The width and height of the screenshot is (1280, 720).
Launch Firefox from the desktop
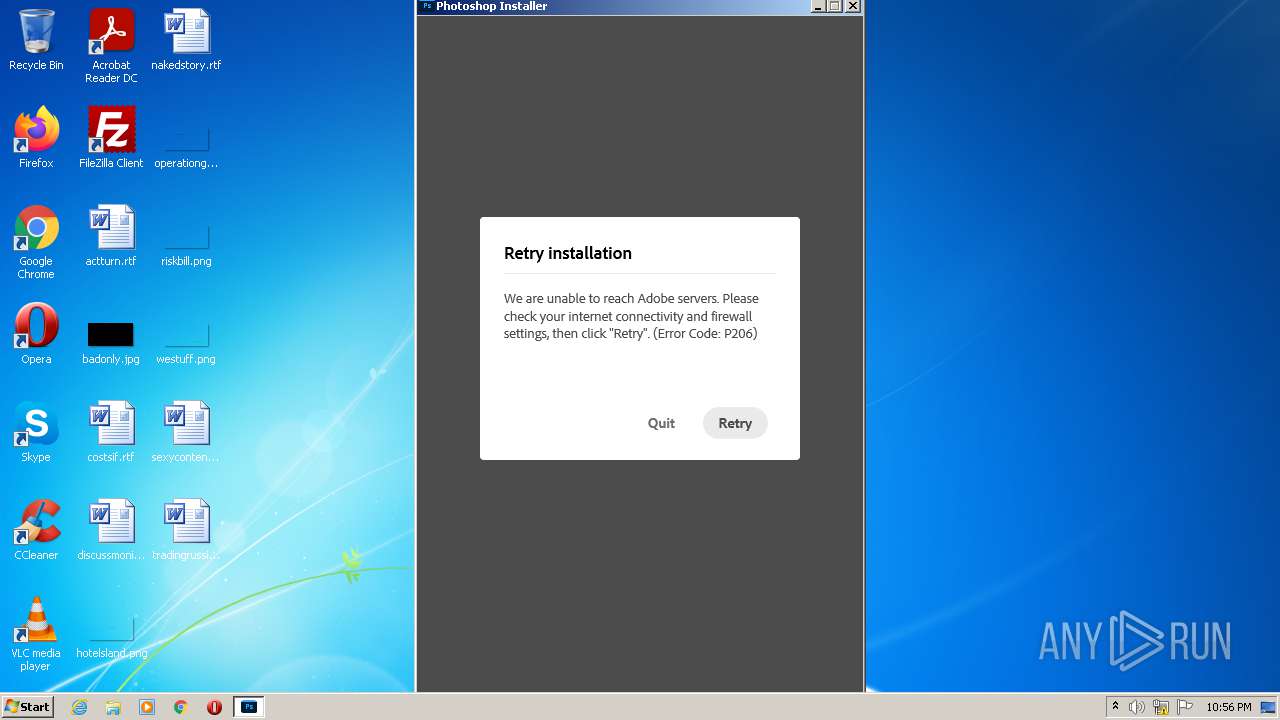click(x=36, y=138)
